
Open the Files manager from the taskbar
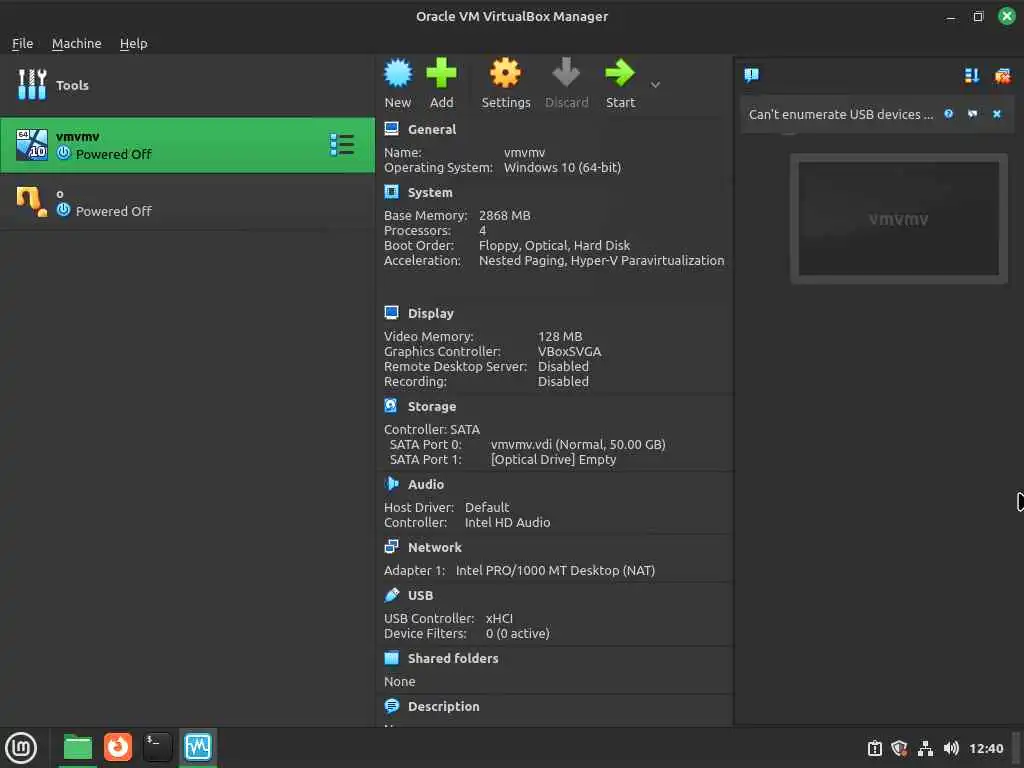coord(77,748)
